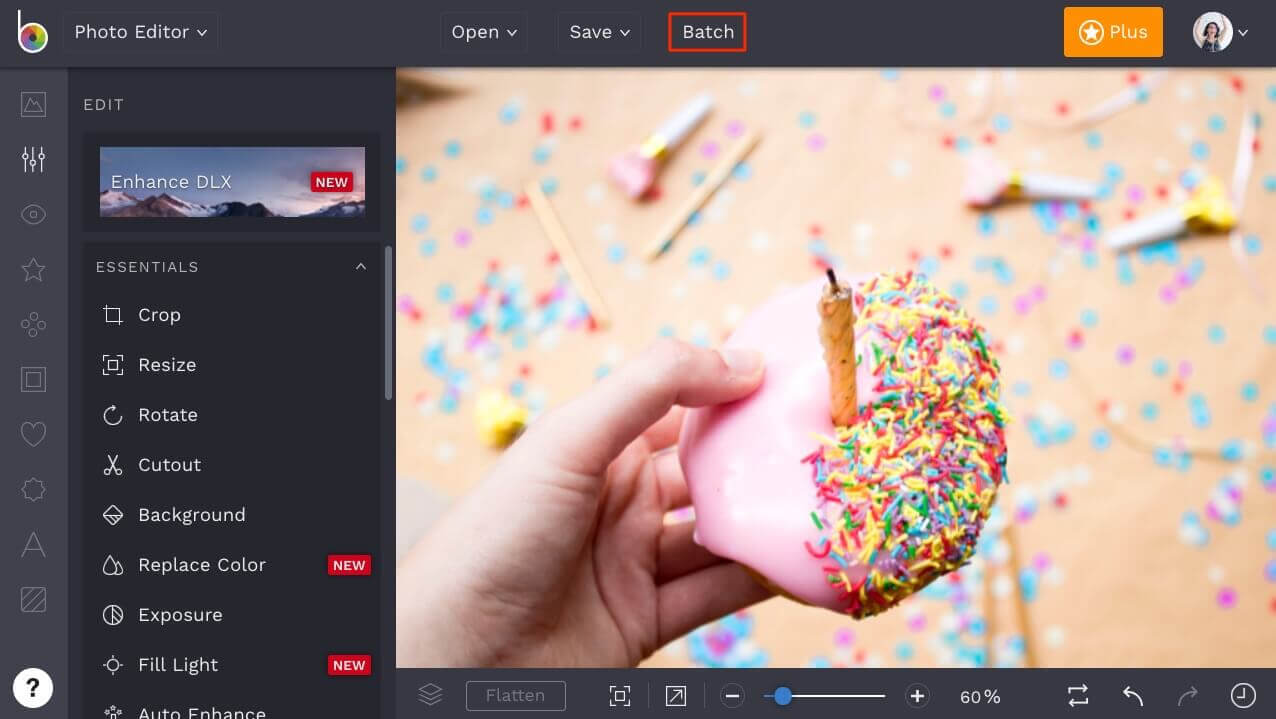The image size is (1276, 719).
Task: Open the Effects star sidebar icon
Action: 33,269
